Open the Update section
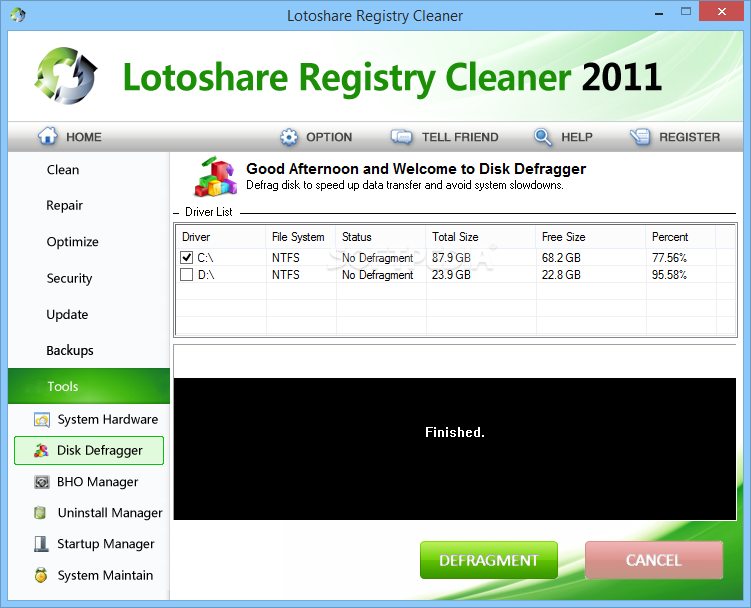 [x=67, y=315]
